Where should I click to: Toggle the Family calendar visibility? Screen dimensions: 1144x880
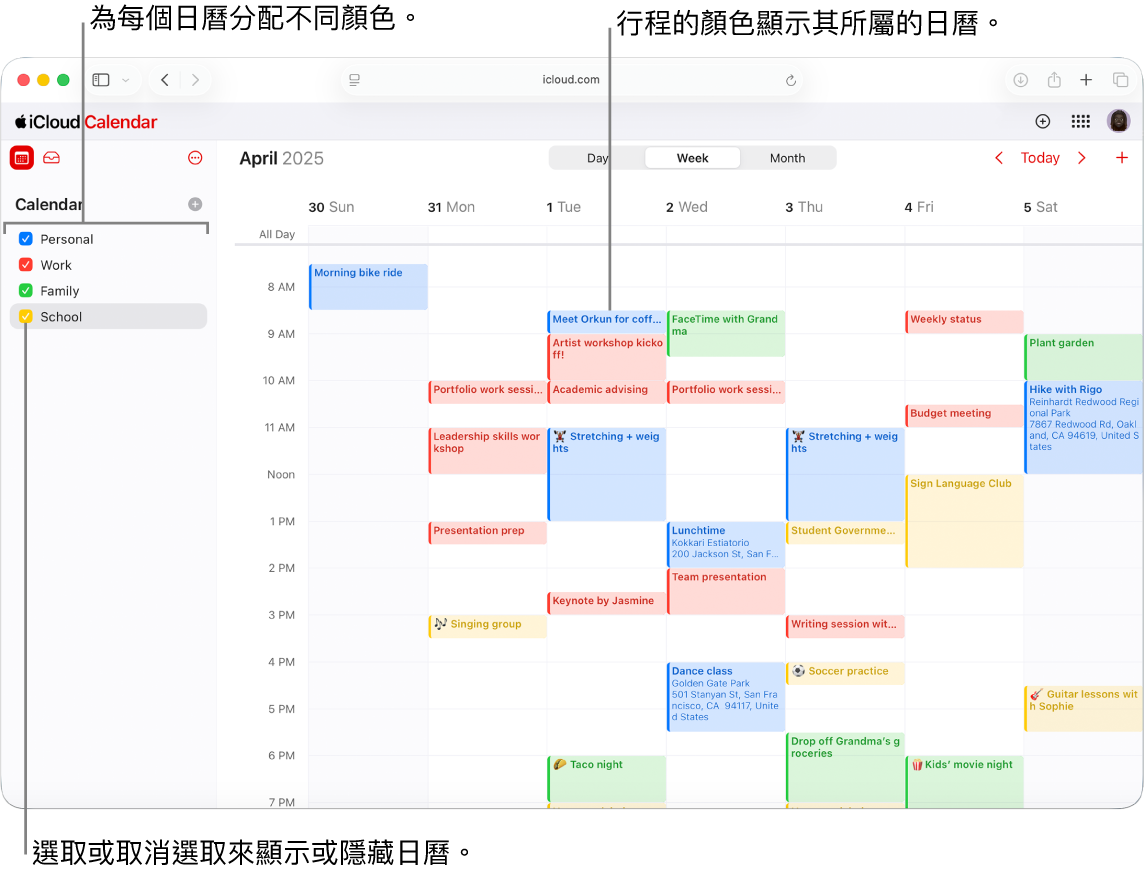tap(27, 290)
